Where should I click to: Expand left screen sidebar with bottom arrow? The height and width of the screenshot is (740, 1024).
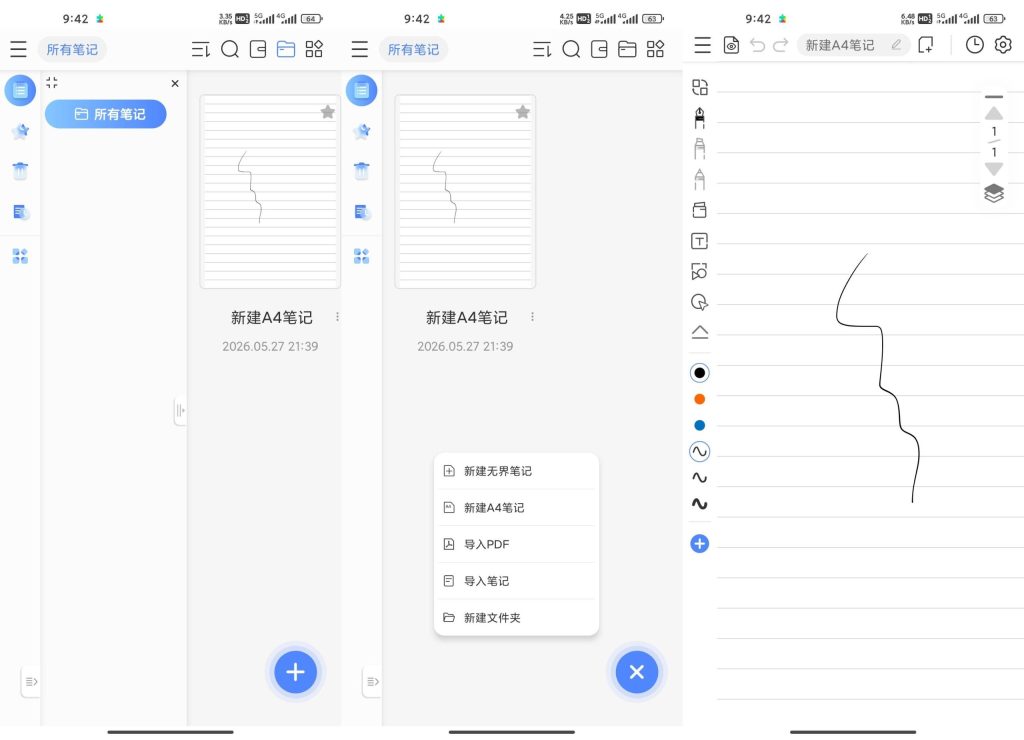(31, 682)
